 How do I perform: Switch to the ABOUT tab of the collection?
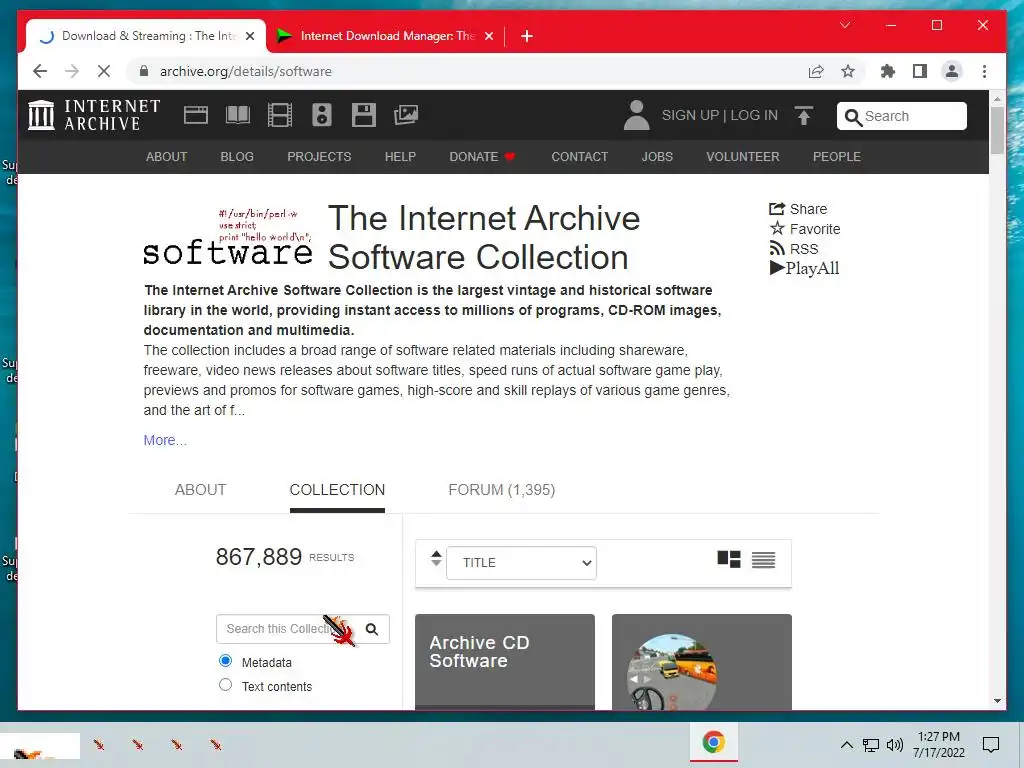(200, 490)
